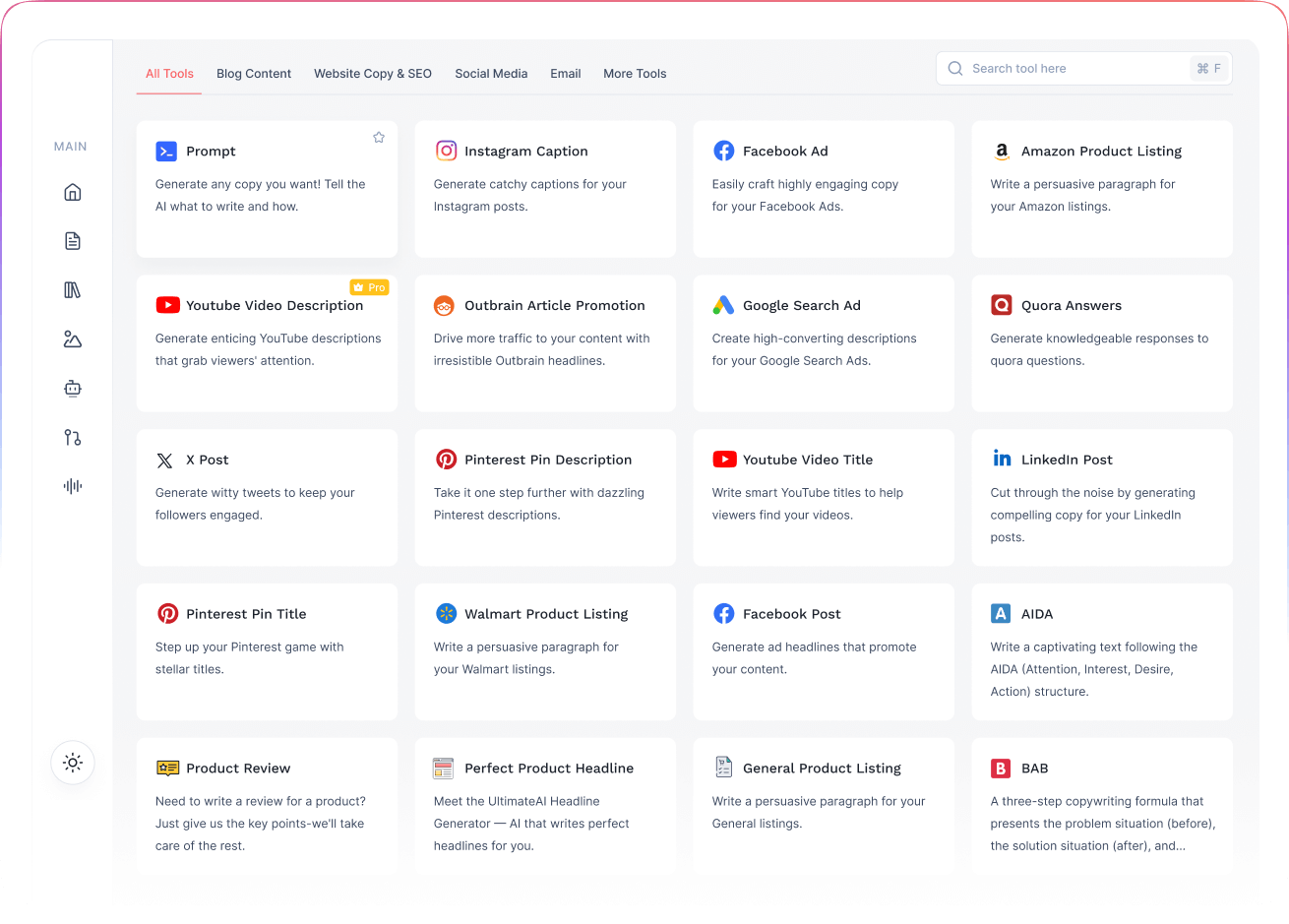Open the library books sidebar icon

pos(72,290)
